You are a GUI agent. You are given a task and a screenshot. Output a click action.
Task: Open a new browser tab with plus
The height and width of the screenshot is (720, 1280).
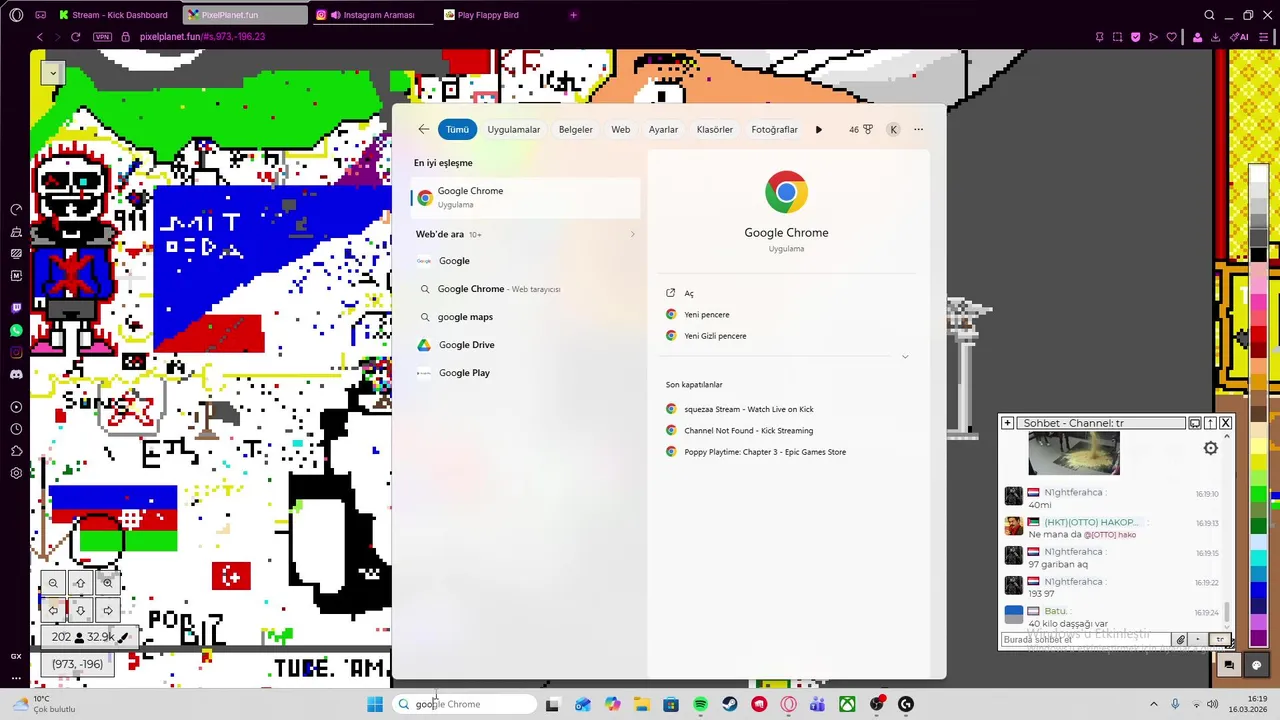point(573,15)
